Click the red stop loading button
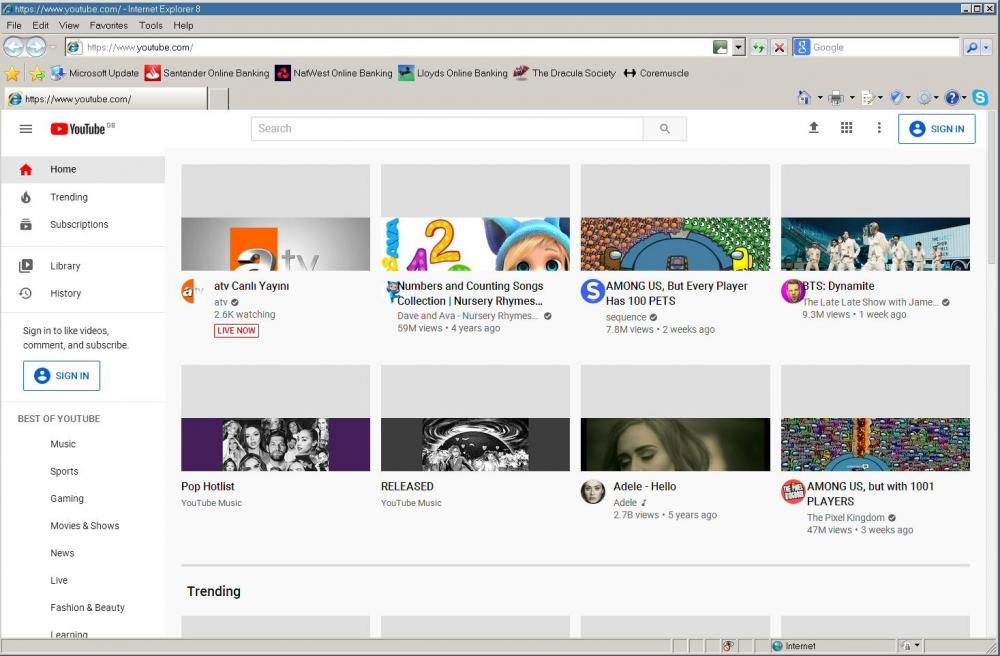 pyautogui.click(x=779, y=48)
